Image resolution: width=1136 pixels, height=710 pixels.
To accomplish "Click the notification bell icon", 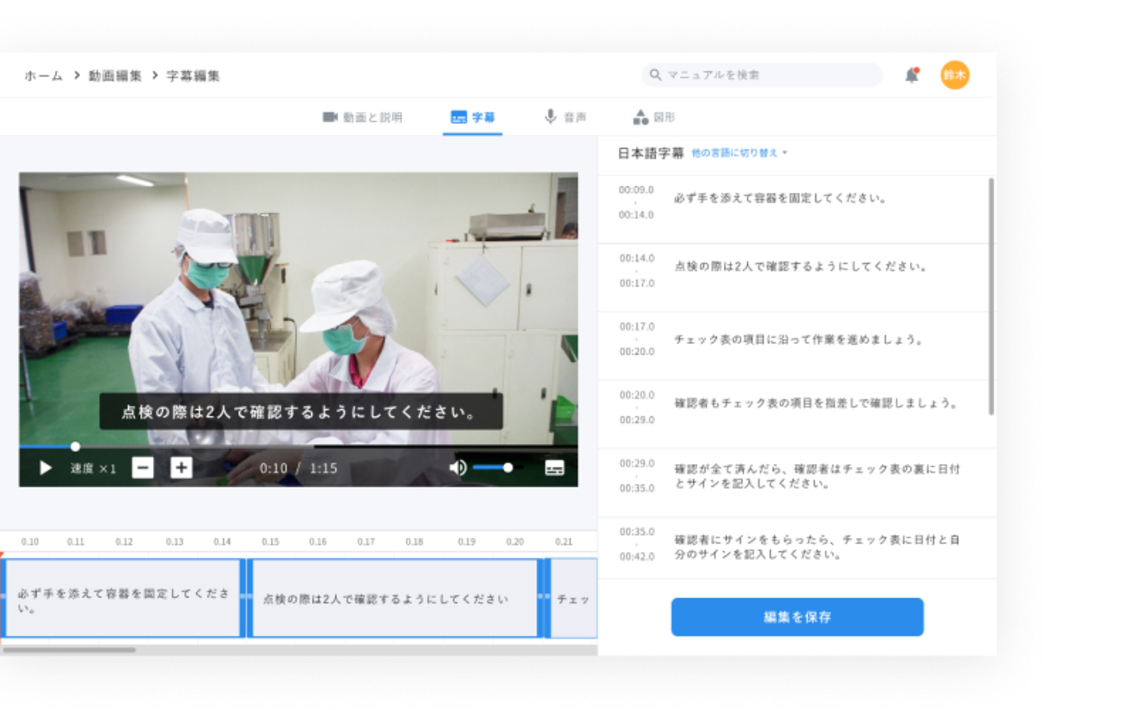I will pos(911,74).
